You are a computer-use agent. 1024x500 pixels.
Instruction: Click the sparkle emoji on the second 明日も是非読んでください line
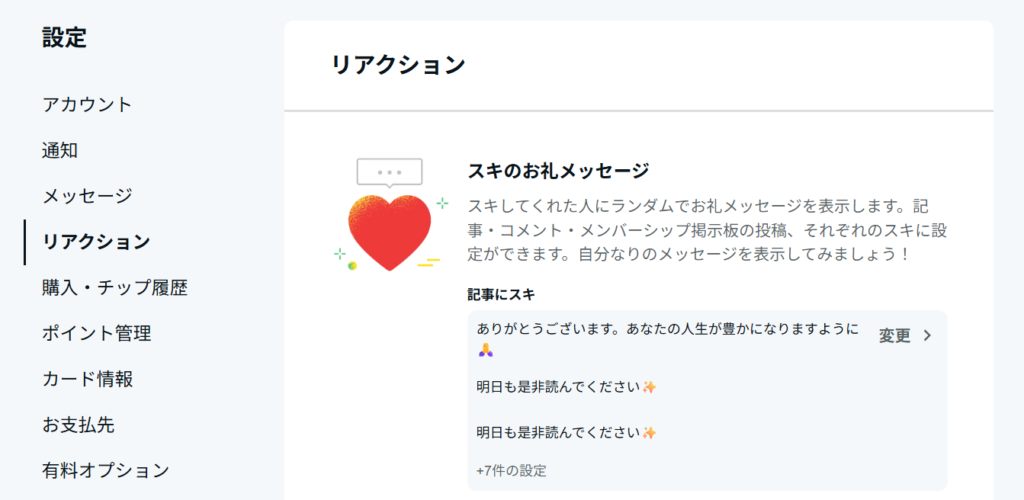point(649,433)
